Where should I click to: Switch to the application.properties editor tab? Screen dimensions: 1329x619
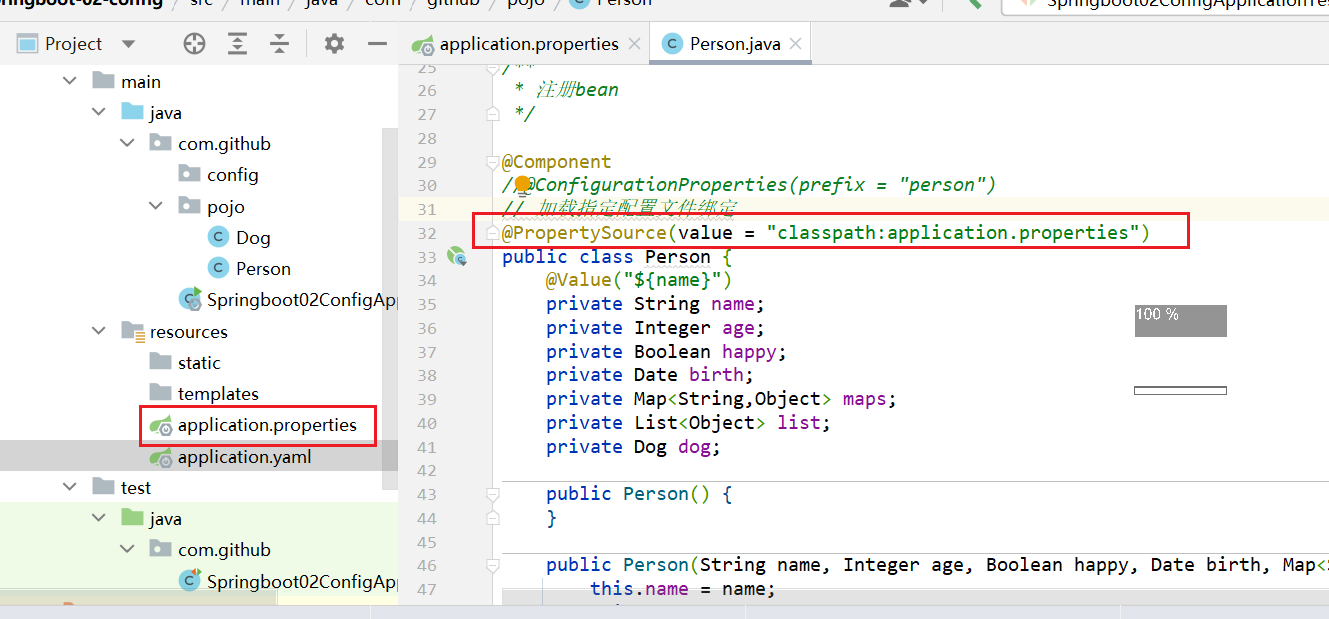pyautogui.click(x=528, y=44)
